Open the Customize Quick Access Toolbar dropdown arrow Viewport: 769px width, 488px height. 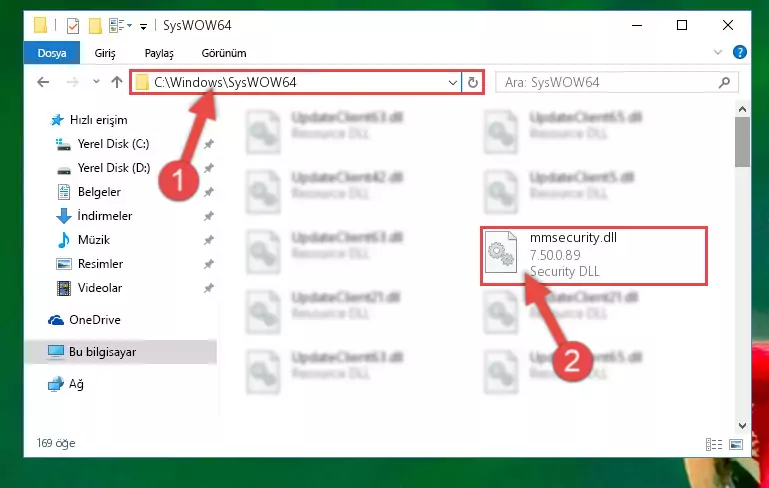coord(143,26)
